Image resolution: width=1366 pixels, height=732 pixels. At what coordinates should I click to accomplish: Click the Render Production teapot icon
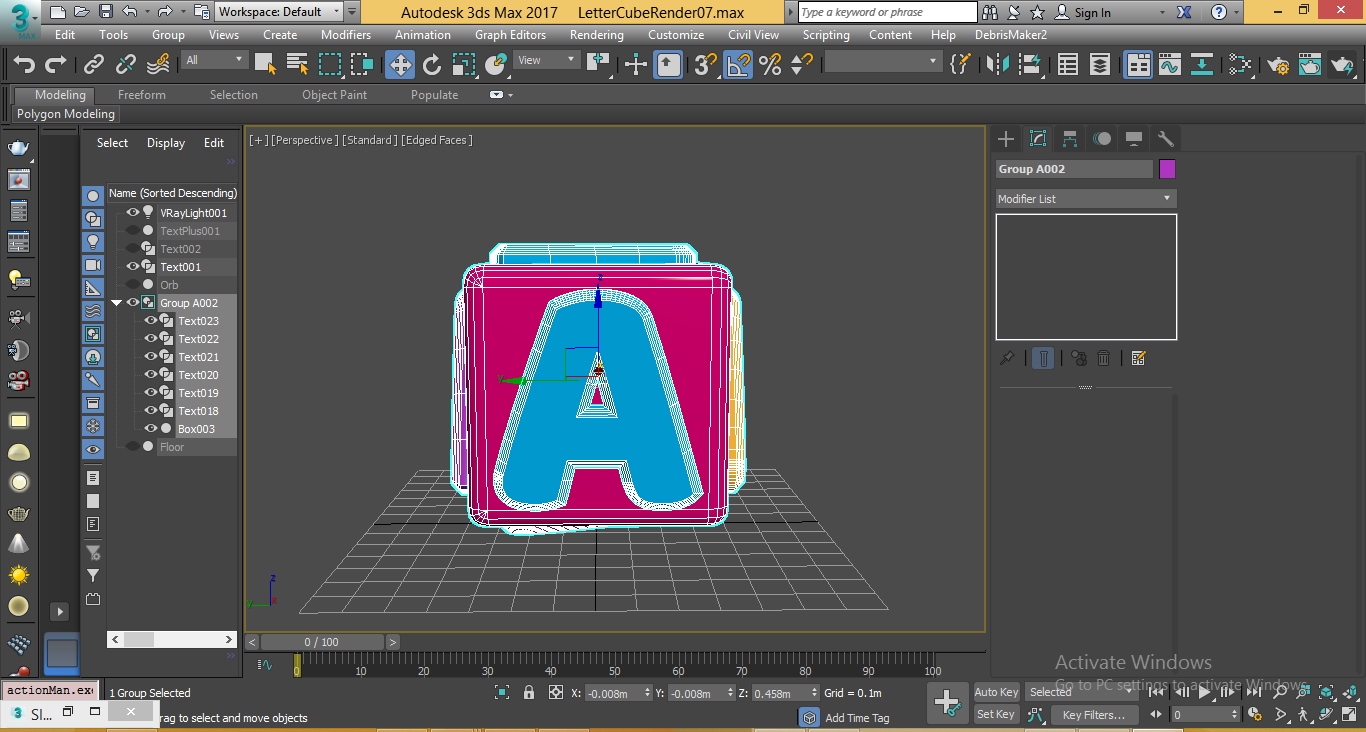tap(1342, 65)
